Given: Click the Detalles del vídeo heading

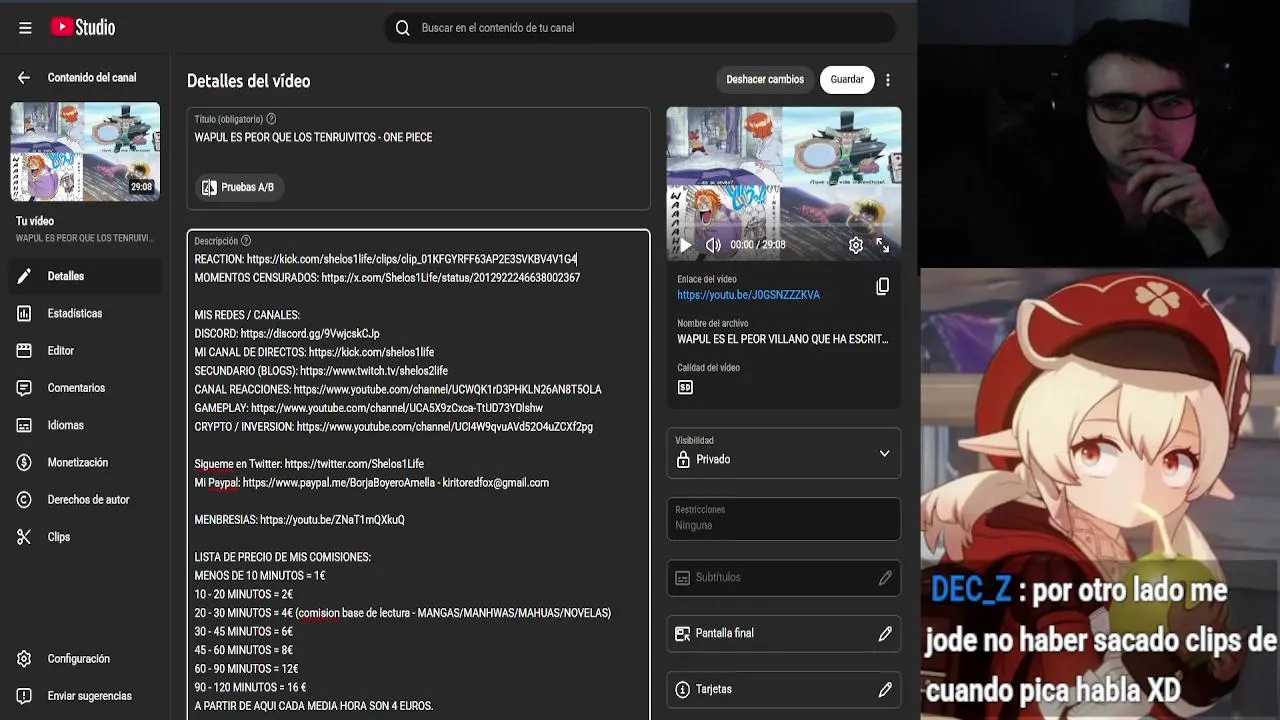Looking at the screenshot, I should (x=249, y=81).
